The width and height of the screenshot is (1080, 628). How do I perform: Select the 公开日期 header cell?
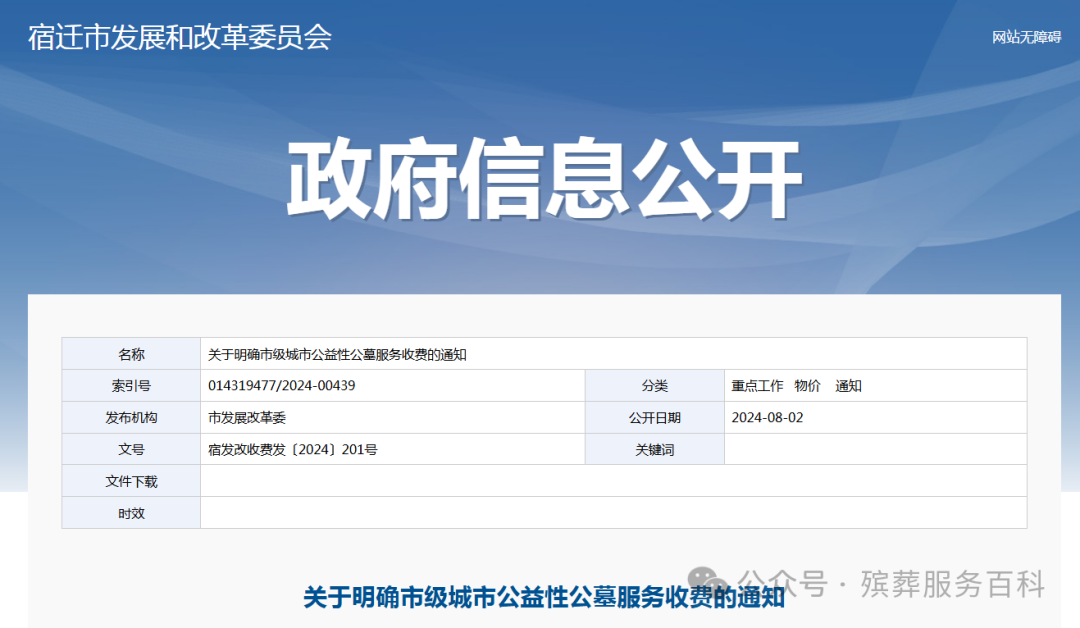pyautogui.click(x=655, y=417)
